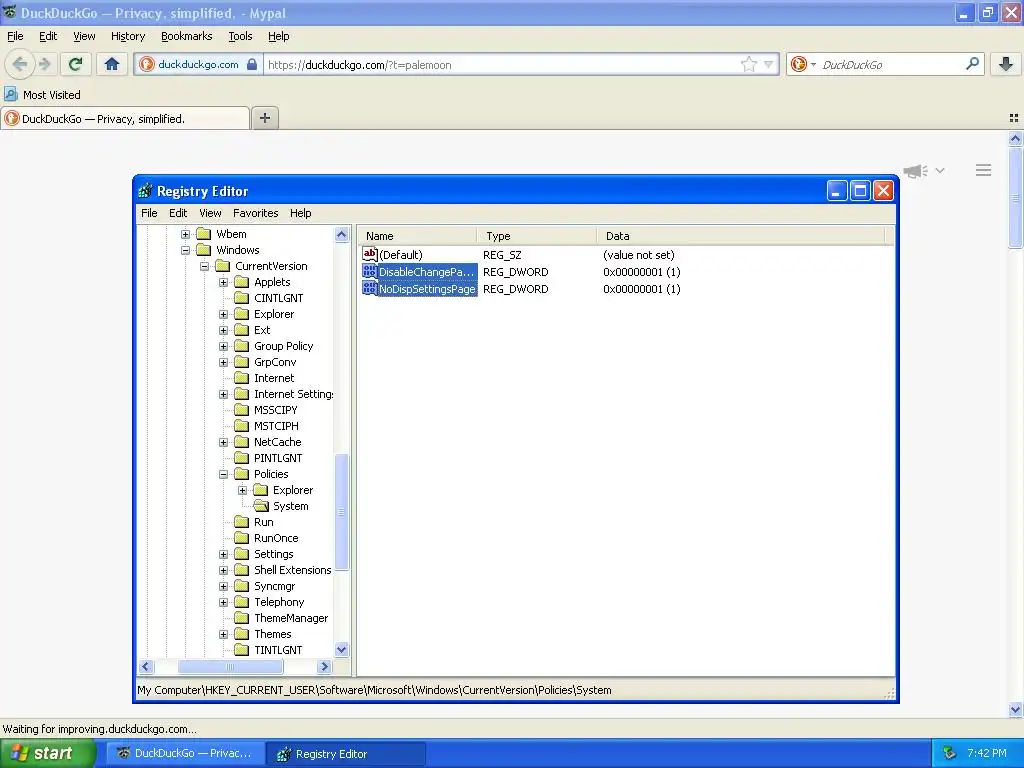Expand the Applets registry key

tap(223, 282)
